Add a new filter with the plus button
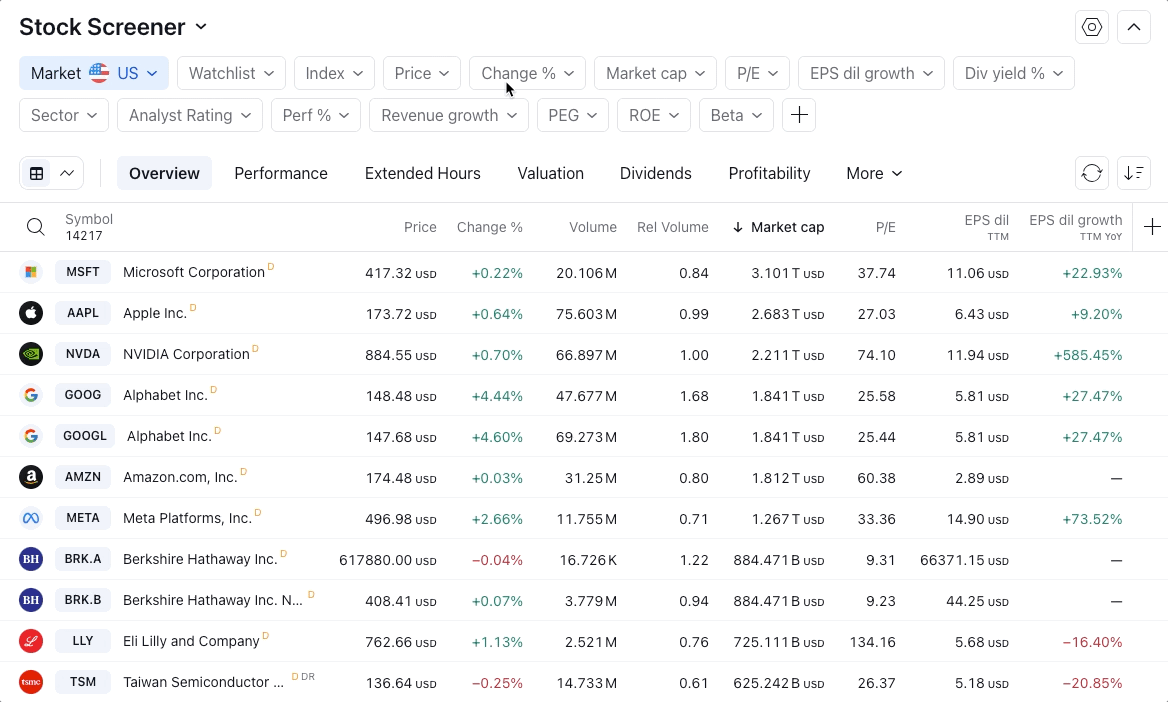Viewport: 1168px width, 702px height. pos(799,115)
